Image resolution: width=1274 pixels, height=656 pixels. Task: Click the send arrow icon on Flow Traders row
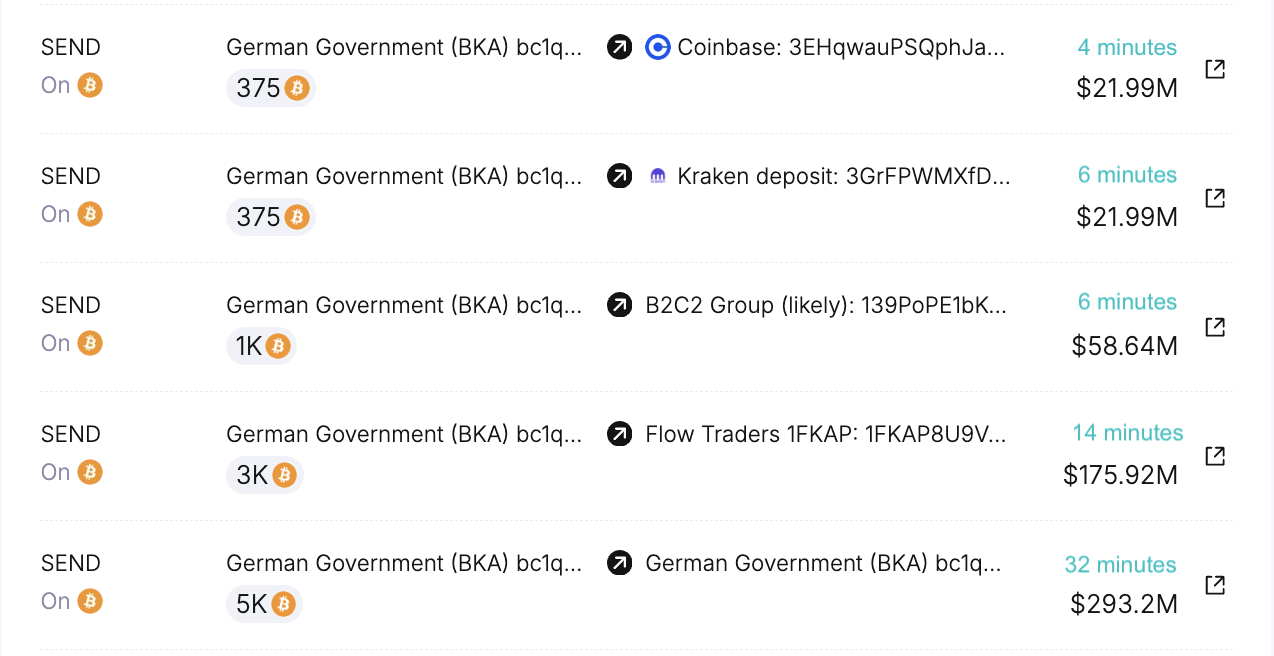[619, 434]
